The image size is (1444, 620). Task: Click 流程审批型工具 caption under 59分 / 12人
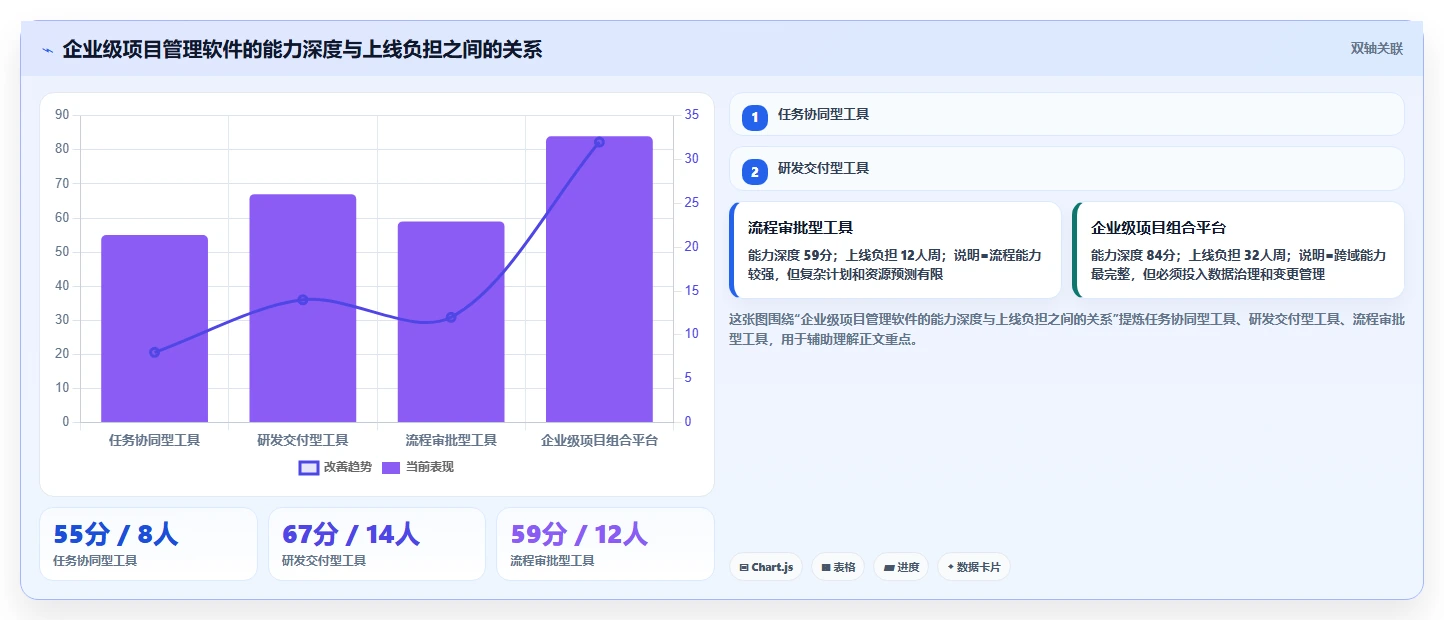point(552,561)
